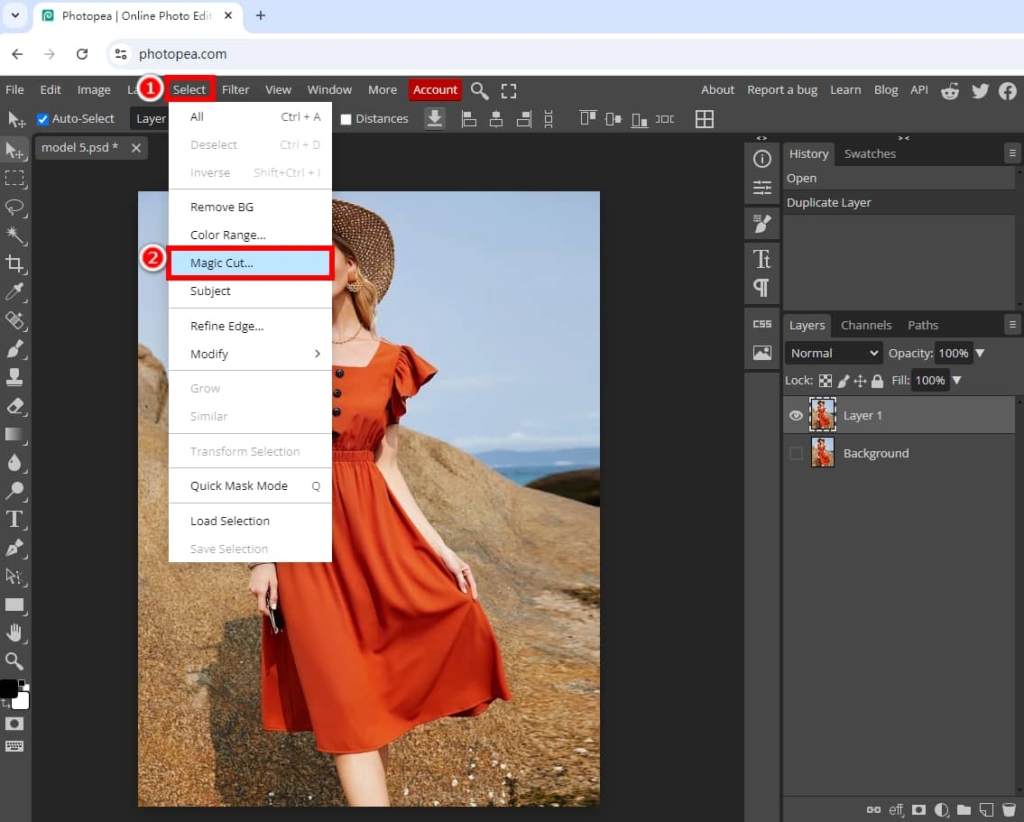Viewport: 1024px width, 822px height.
Task: Show the Background layer visibility
Action: pos(796,453)
